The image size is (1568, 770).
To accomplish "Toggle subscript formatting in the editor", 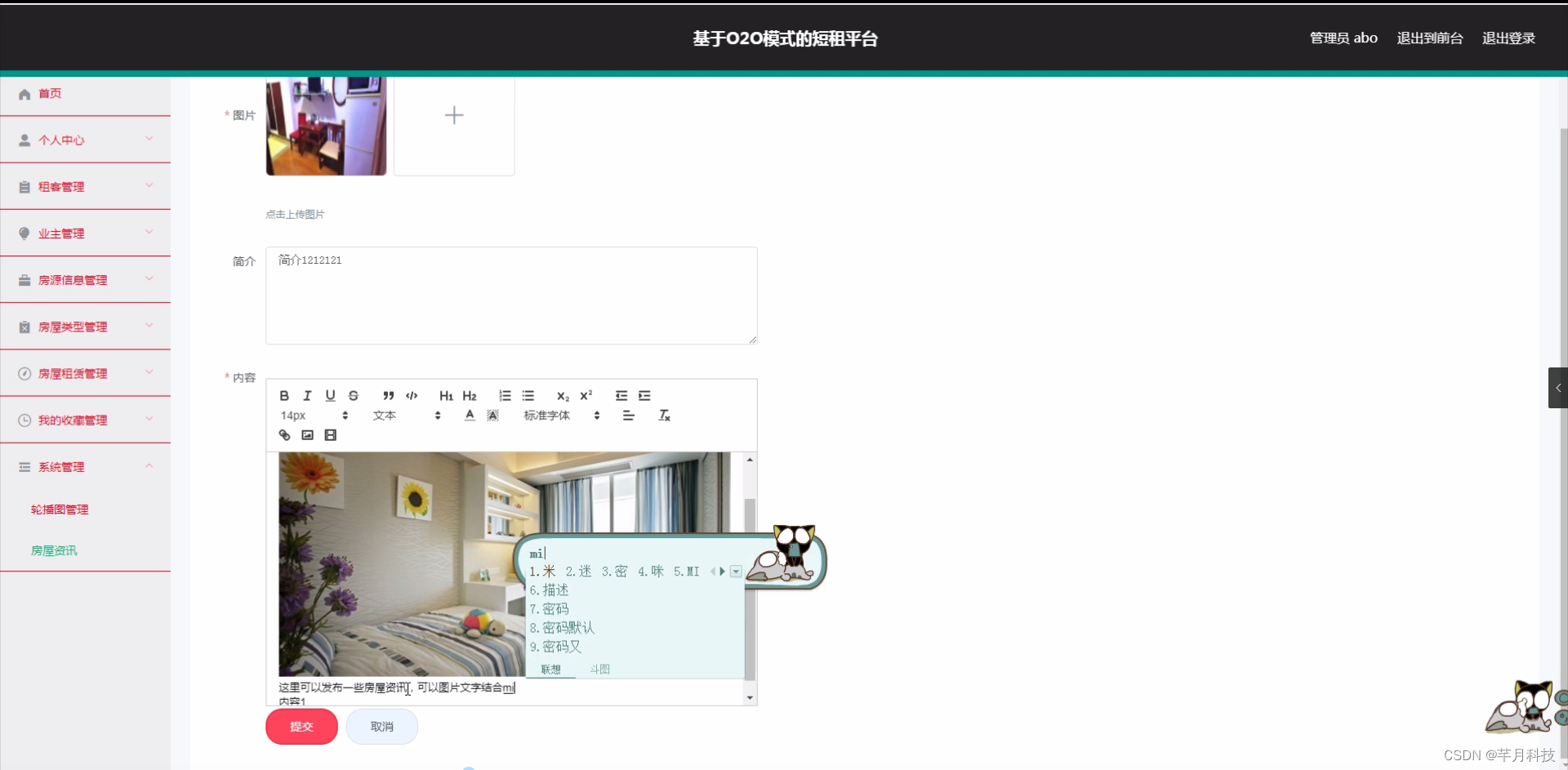I will pyautogui.click(x=563, y=395).
